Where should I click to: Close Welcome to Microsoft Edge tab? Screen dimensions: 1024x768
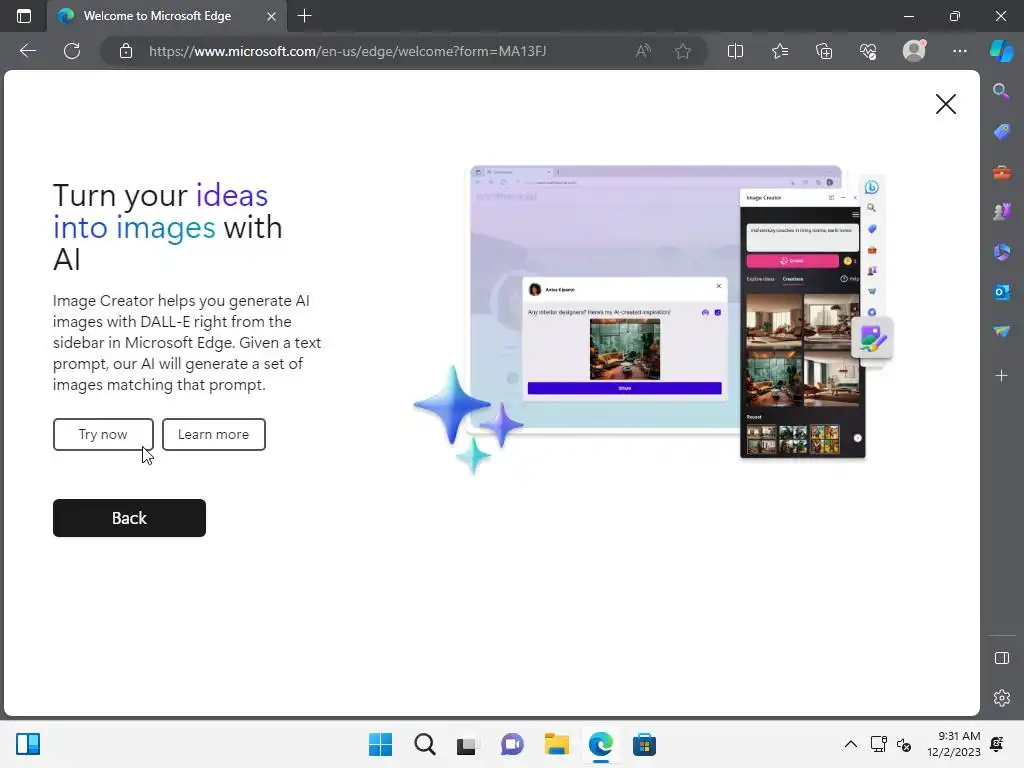pyautogui.click(x=271, y=16)
